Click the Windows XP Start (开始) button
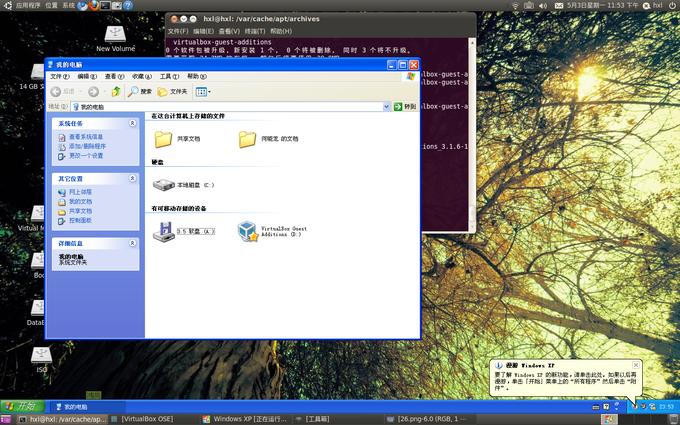This screenshot has width=680, height=425. click(23, 406)
